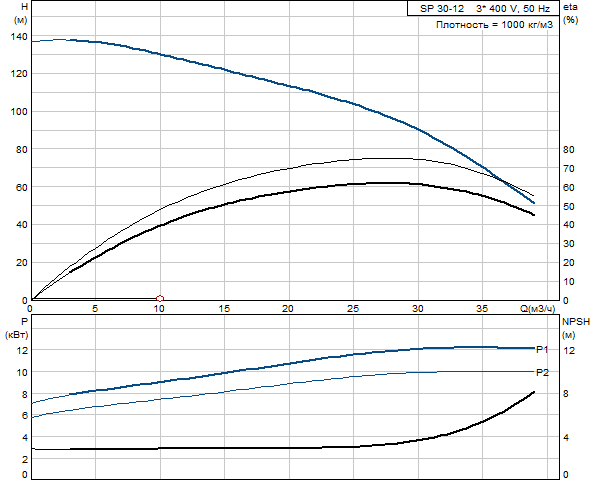
Task: Click the 35 tick on flow axis
Action: [x=482, y=309]
